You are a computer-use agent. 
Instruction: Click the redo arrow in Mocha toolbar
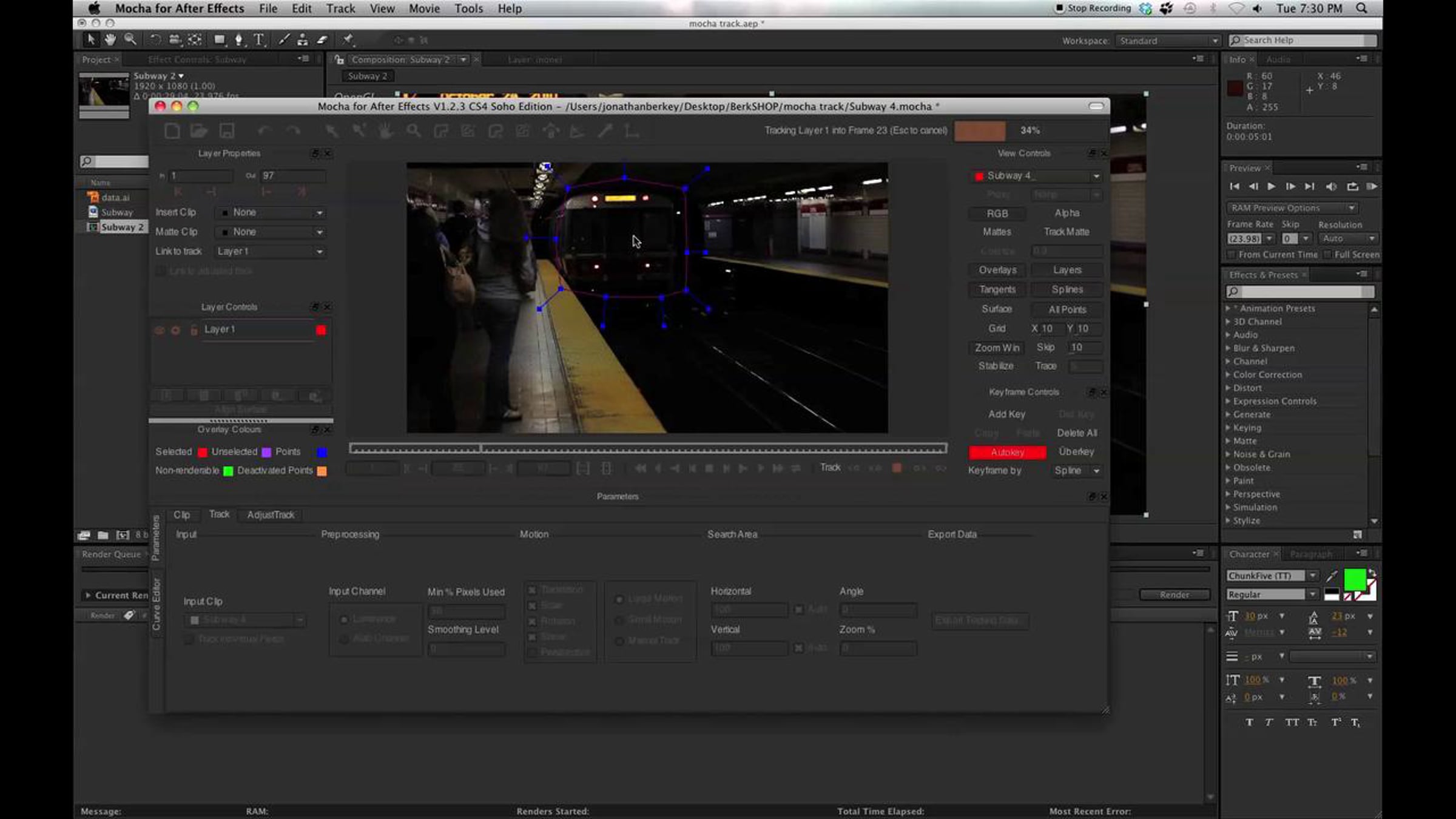[x=293, y=131]
